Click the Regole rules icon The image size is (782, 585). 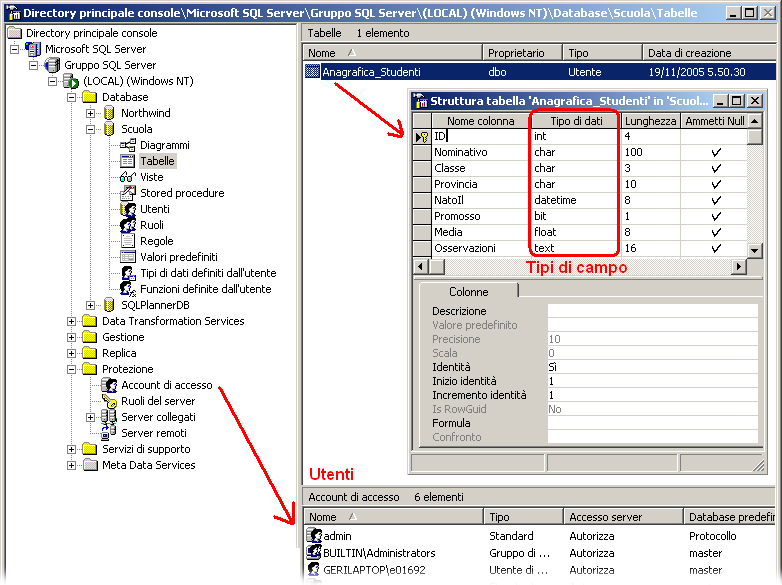point(128,241)
